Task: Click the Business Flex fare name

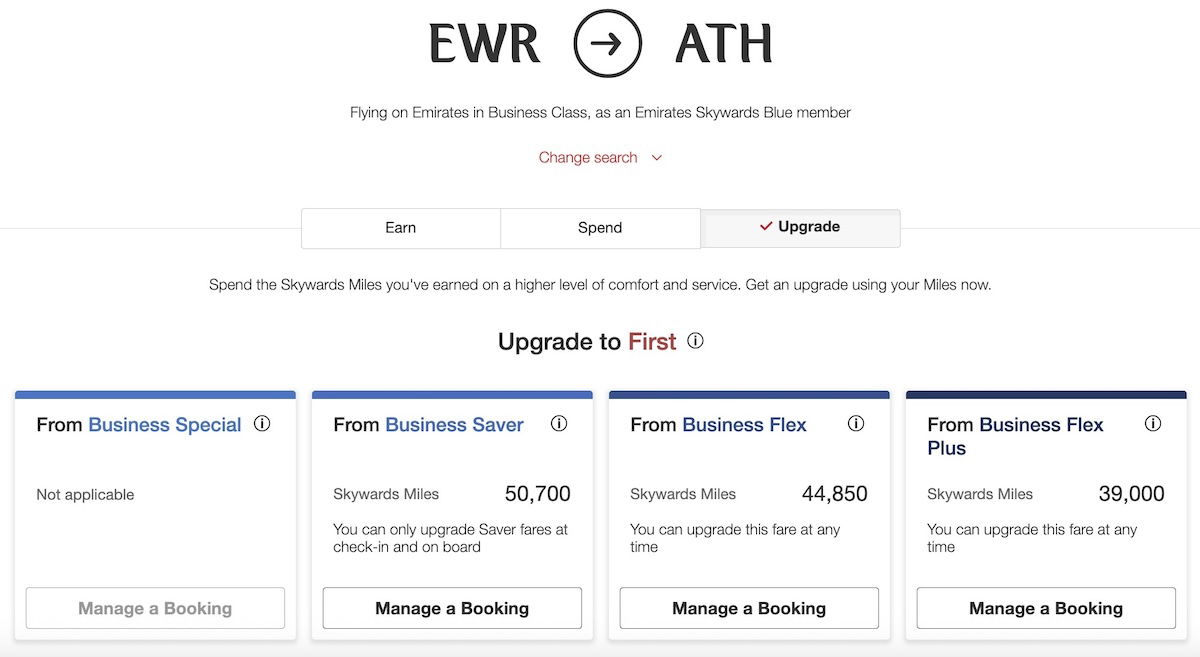Action: (744, 425)
